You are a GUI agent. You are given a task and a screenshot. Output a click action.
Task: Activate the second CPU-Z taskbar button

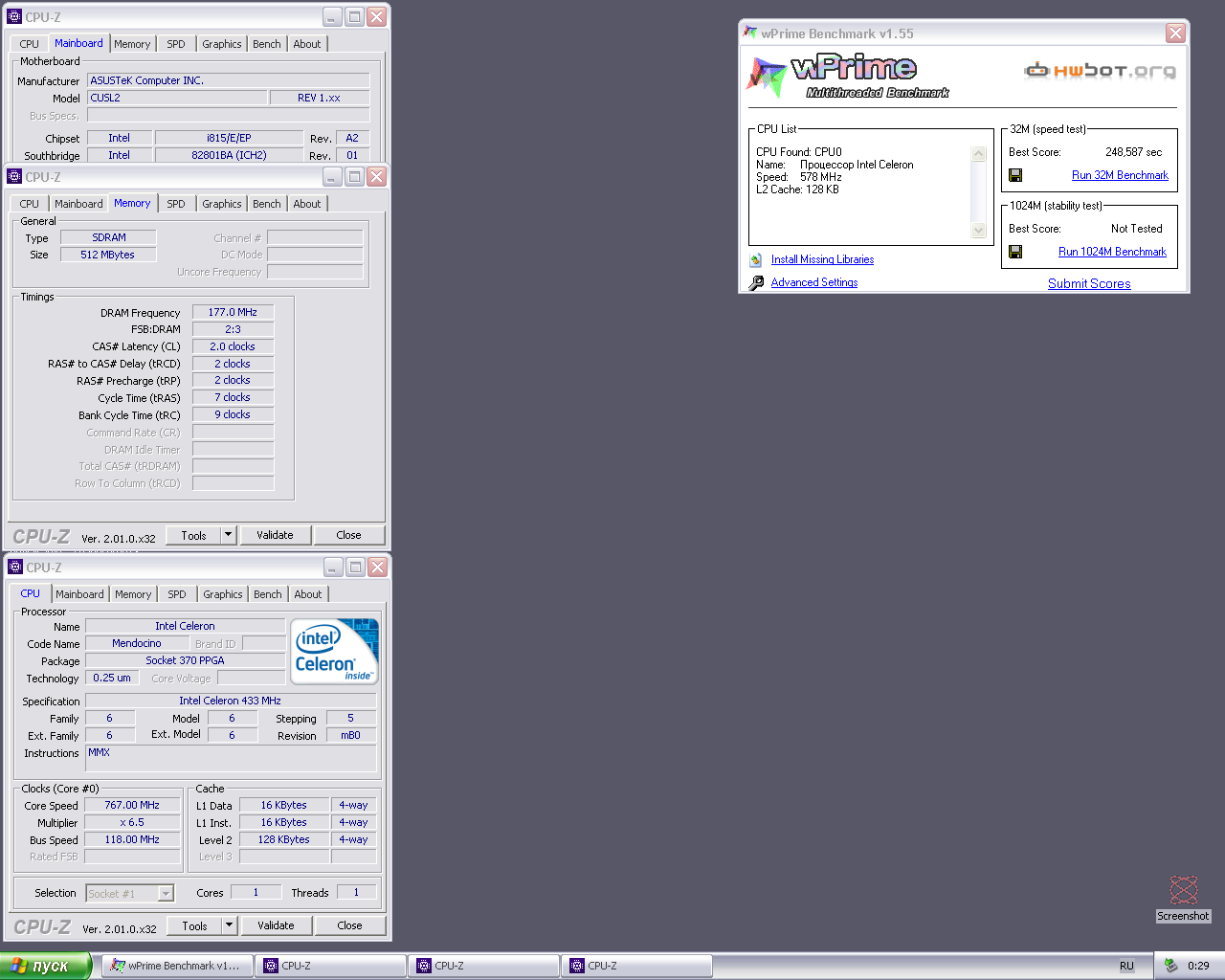pos(483,966)
